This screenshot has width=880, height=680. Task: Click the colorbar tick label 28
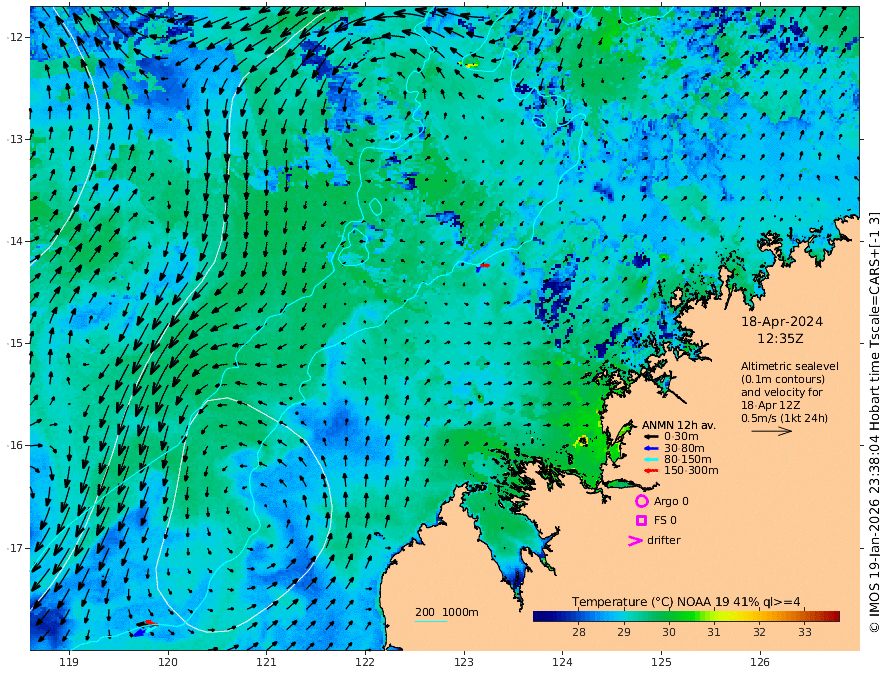[x=579, y=632]
